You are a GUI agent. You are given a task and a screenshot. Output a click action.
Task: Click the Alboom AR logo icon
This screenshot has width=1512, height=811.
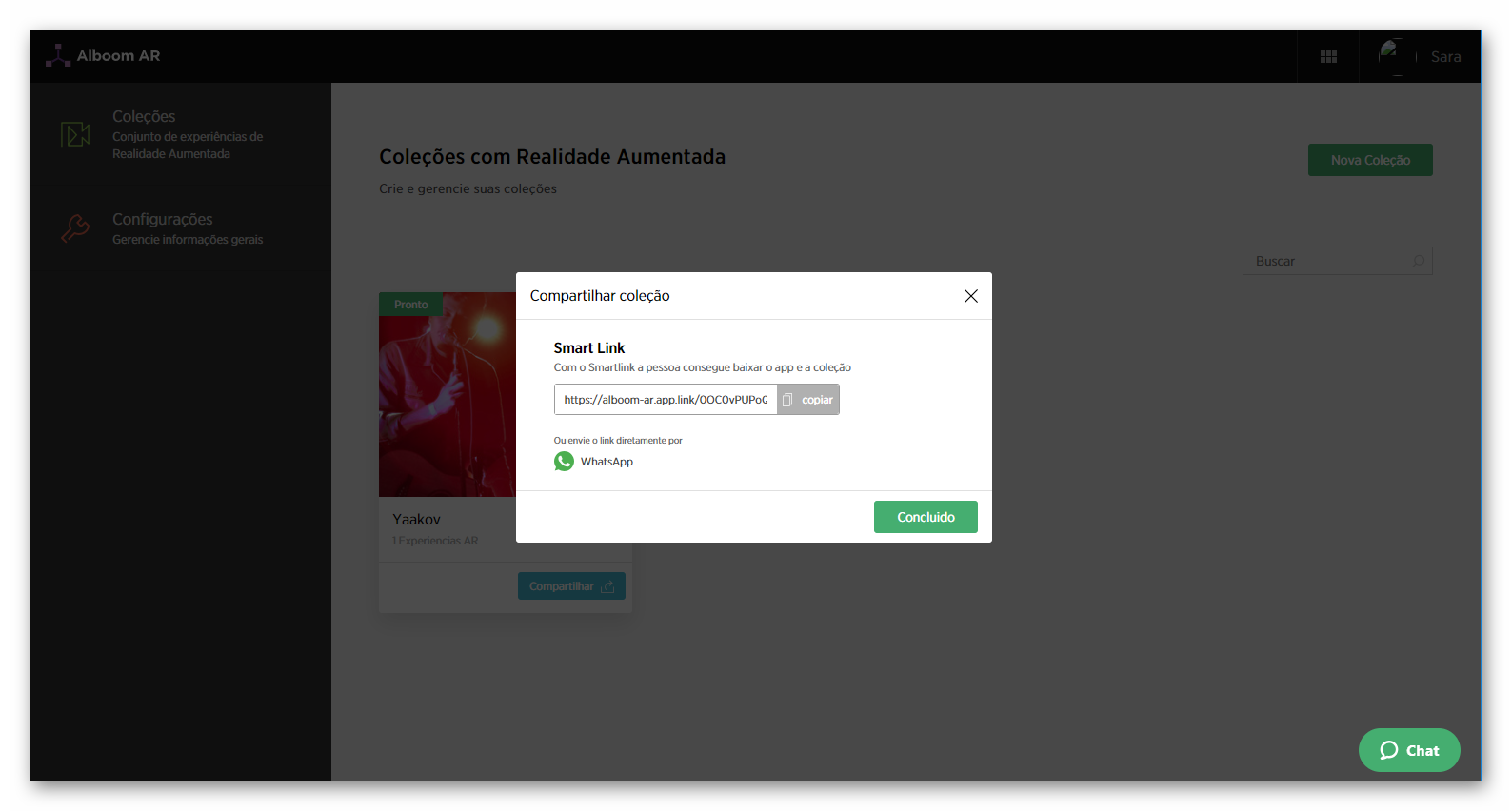[58, 56]
